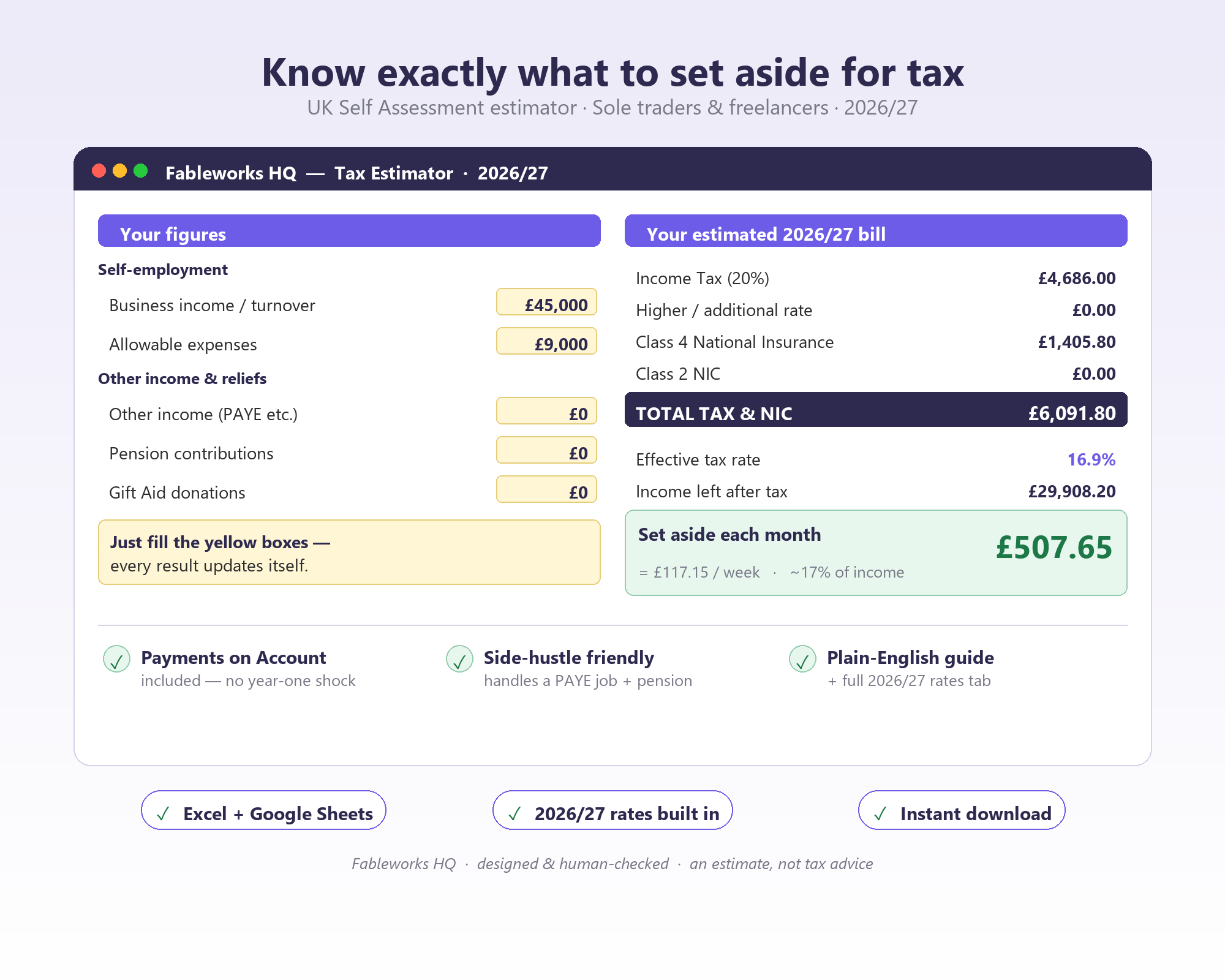Click the Side-hustle friendly heading
The width and height of the screenshot is (1225, 980).
click(x=569, y=658)
